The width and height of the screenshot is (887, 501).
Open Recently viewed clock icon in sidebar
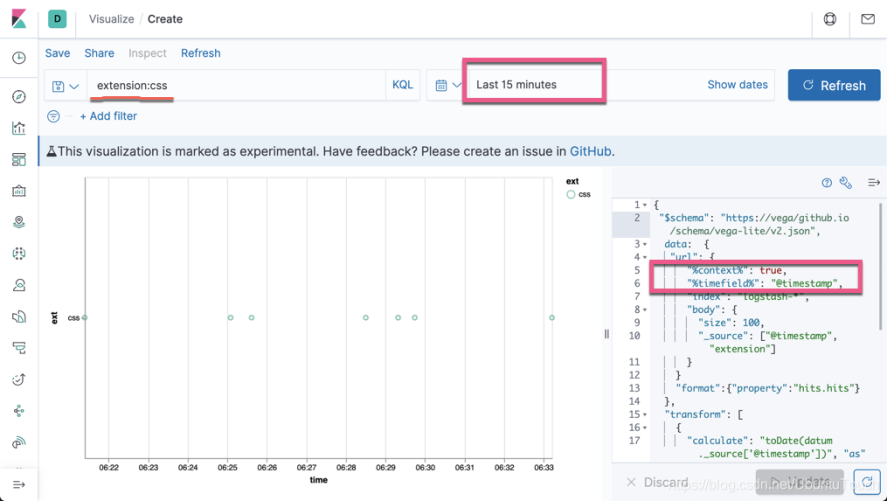tap(19, 58)
